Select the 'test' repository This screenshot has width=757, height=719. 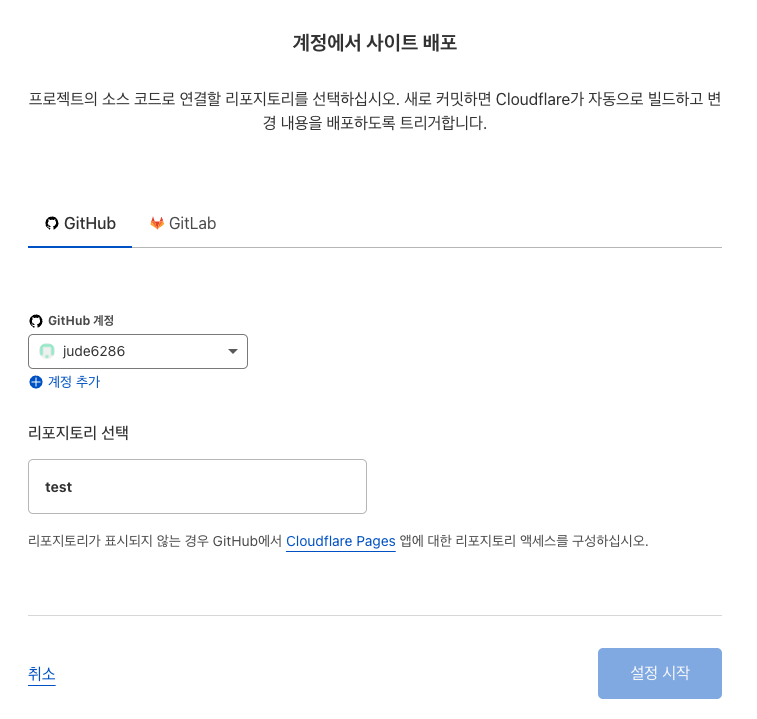click(197, 487)
